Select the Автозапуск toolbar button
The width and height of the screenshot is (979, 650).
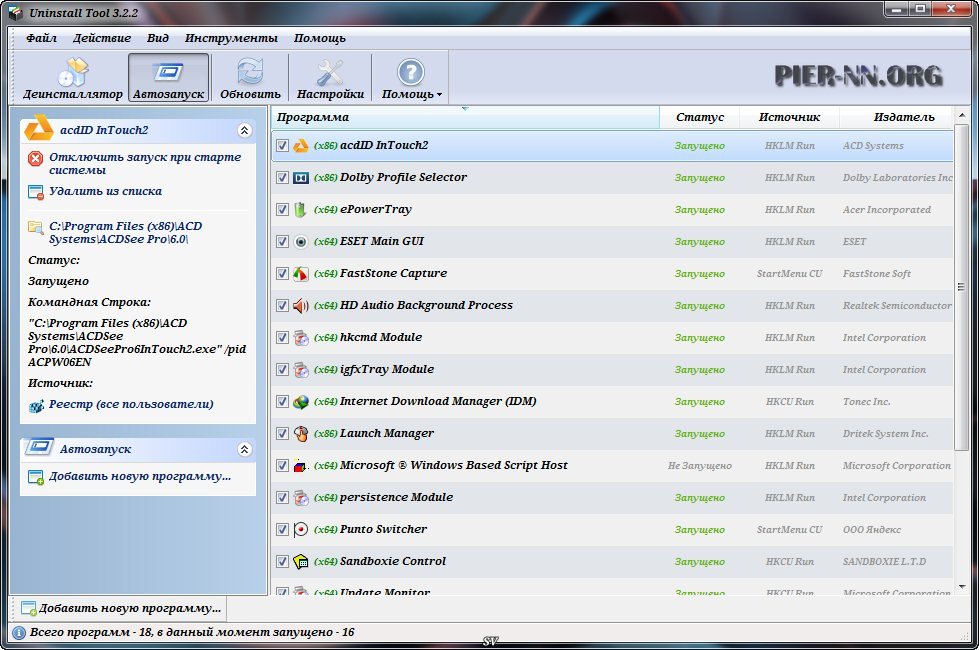click(x=169, y=78)
